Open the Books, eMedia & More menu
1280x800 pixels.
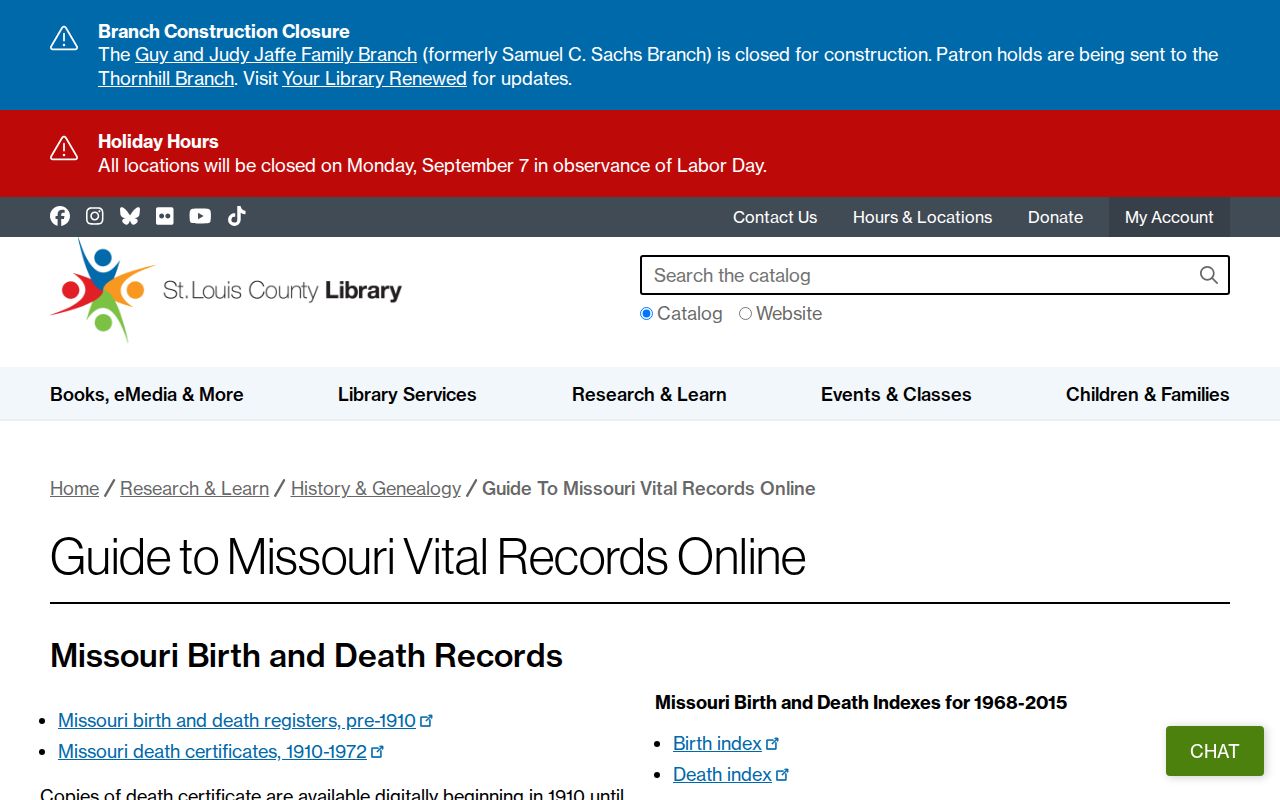147,394
